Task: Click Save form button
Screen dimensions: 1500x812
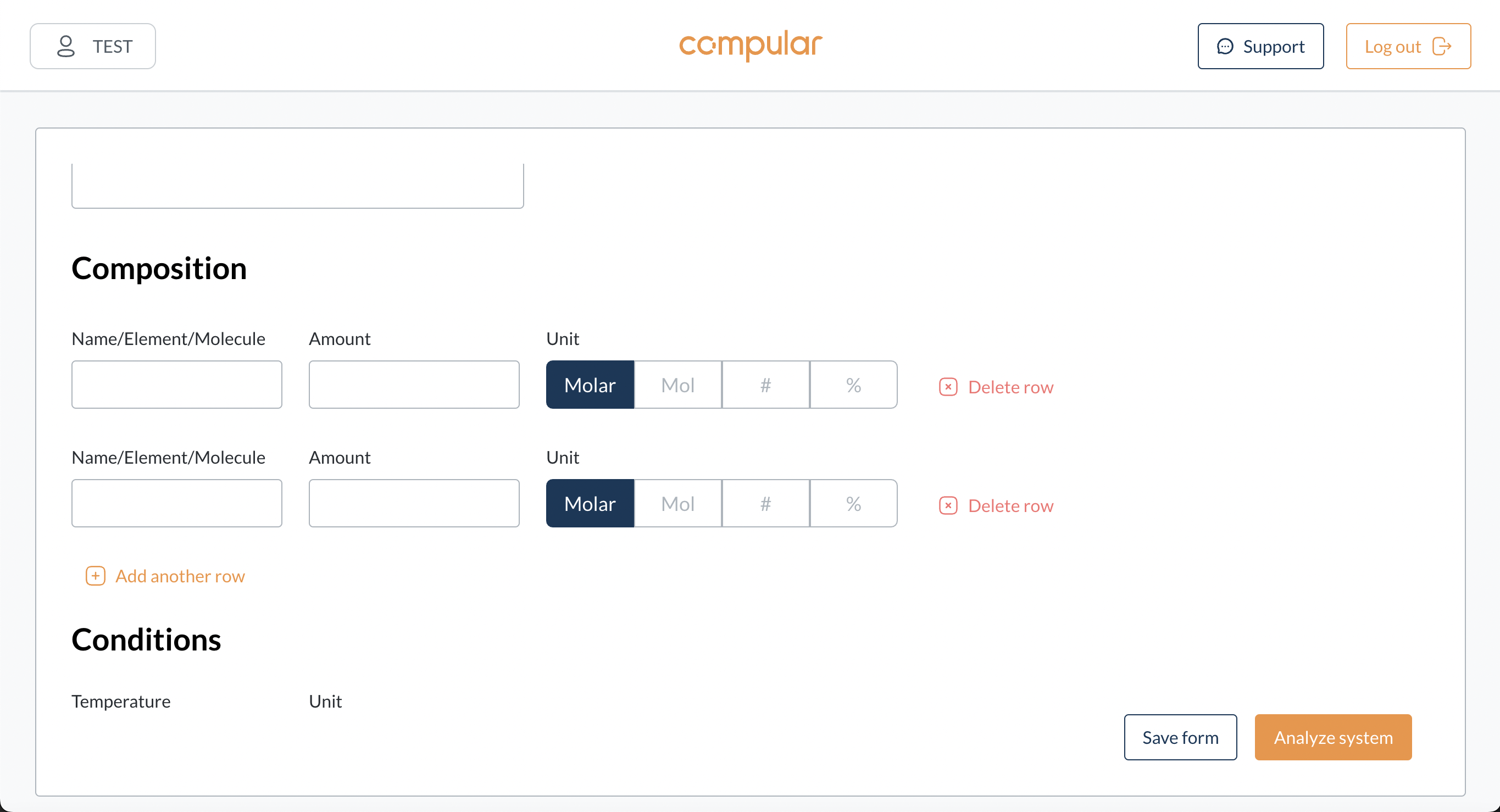Action: point(1180,737)
